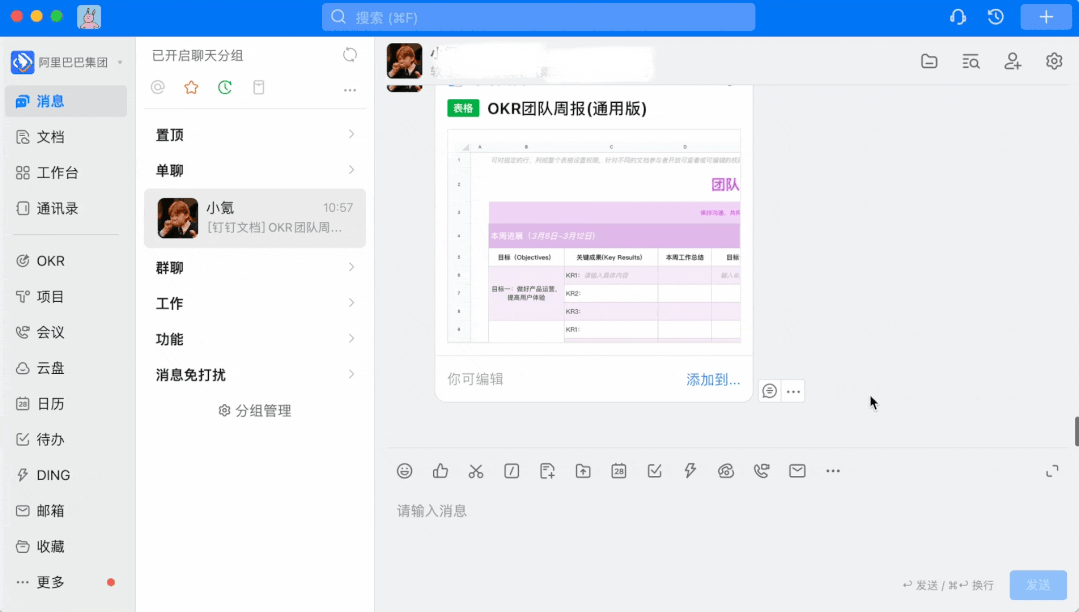Show 更多 items in the sidebar
This screenshot has height=612, width=1079.
pos(66,582)
